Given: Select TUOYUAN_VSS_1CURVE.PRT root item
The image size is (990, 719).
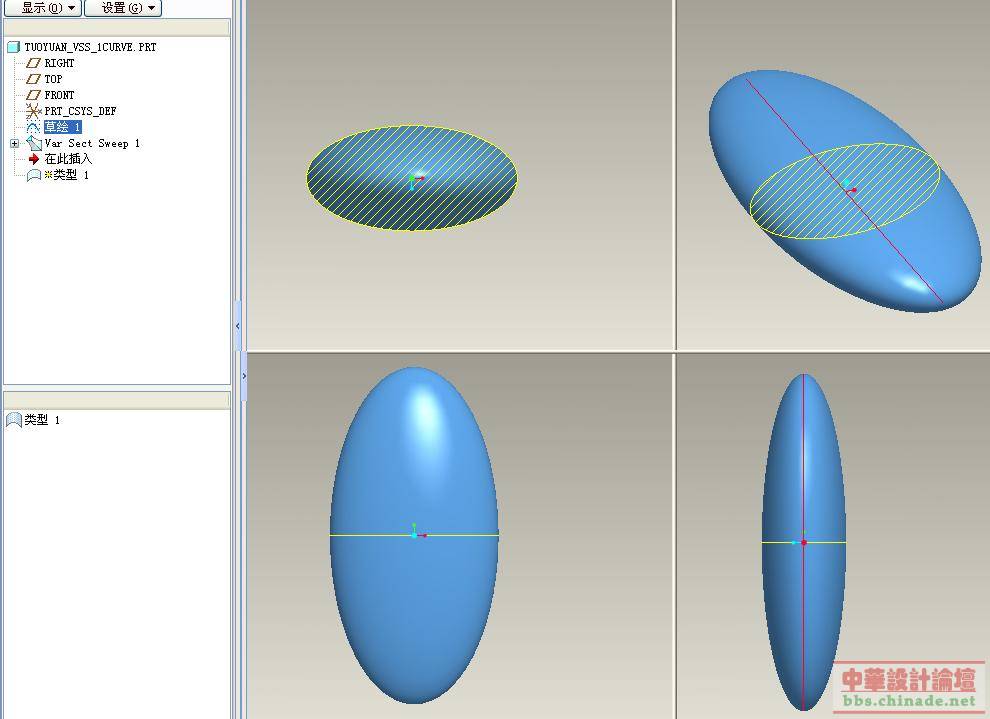Looking at the screenshot, I should pyautogui.click(x=90, y=47).
